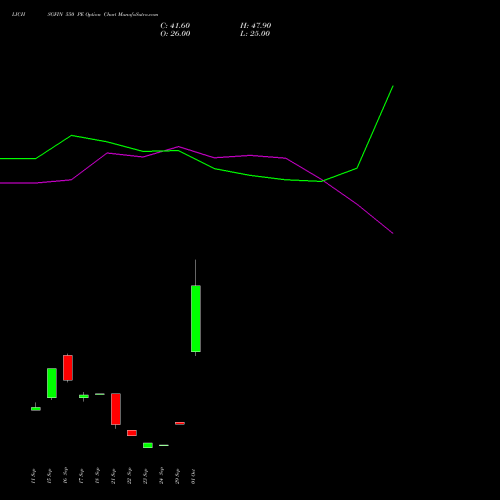The image size is (500, 500).
Task: Click the open value "O: 26.00"
Action: [x=175, y=34]
